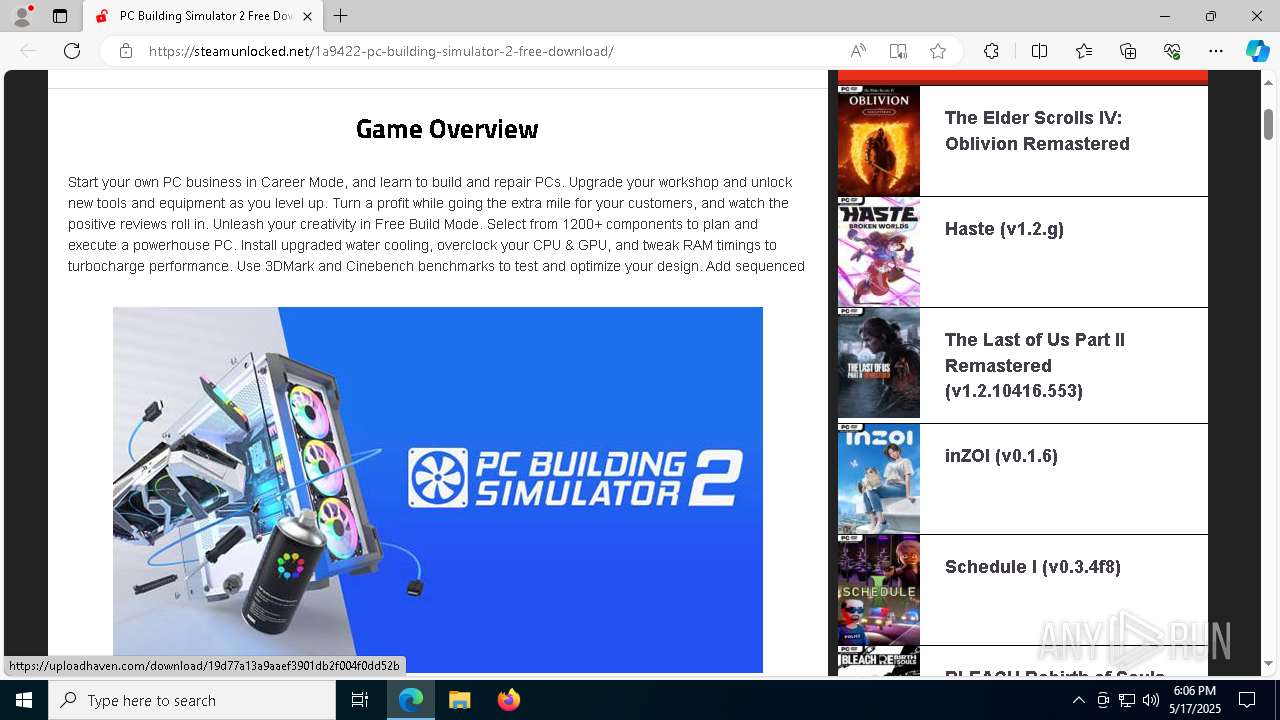Screen dimensions: 1280x720
Task: Launch Firefox from taskbar
Action: 508,700
